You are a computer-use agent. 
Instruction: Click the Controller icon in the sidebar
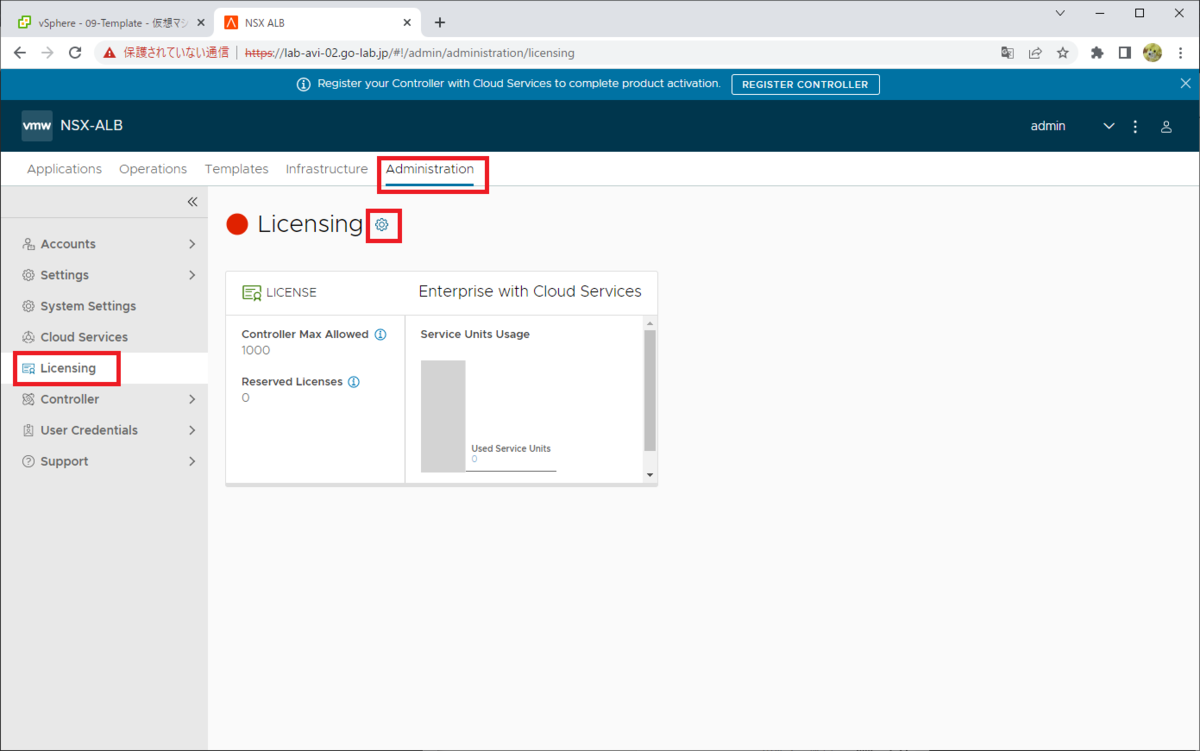29,399
